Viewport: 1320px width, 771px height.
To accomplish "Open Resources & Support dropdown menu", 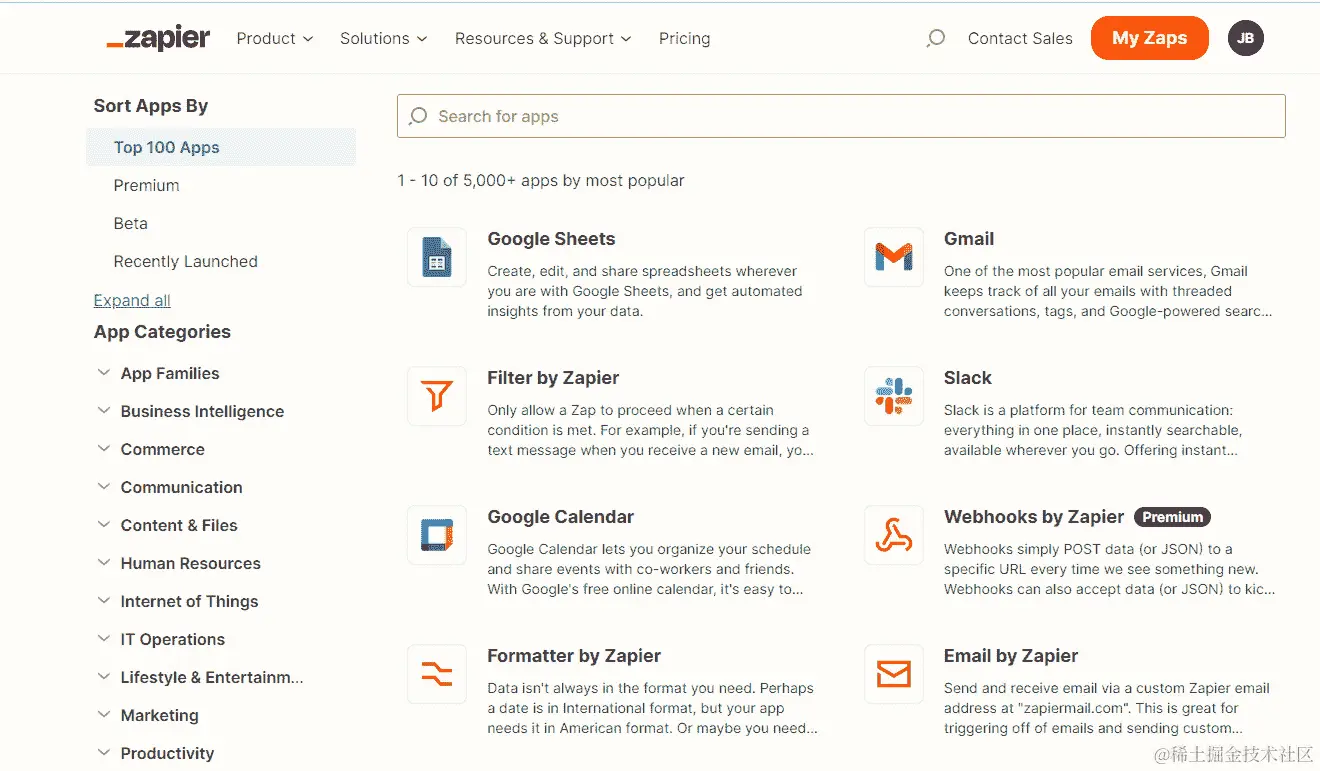I will (544, 39).
